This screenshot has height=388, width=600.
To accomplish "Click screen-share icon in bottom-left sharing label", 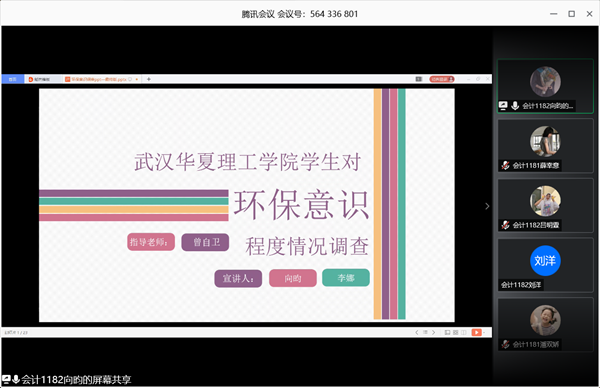I will point(6,380).
